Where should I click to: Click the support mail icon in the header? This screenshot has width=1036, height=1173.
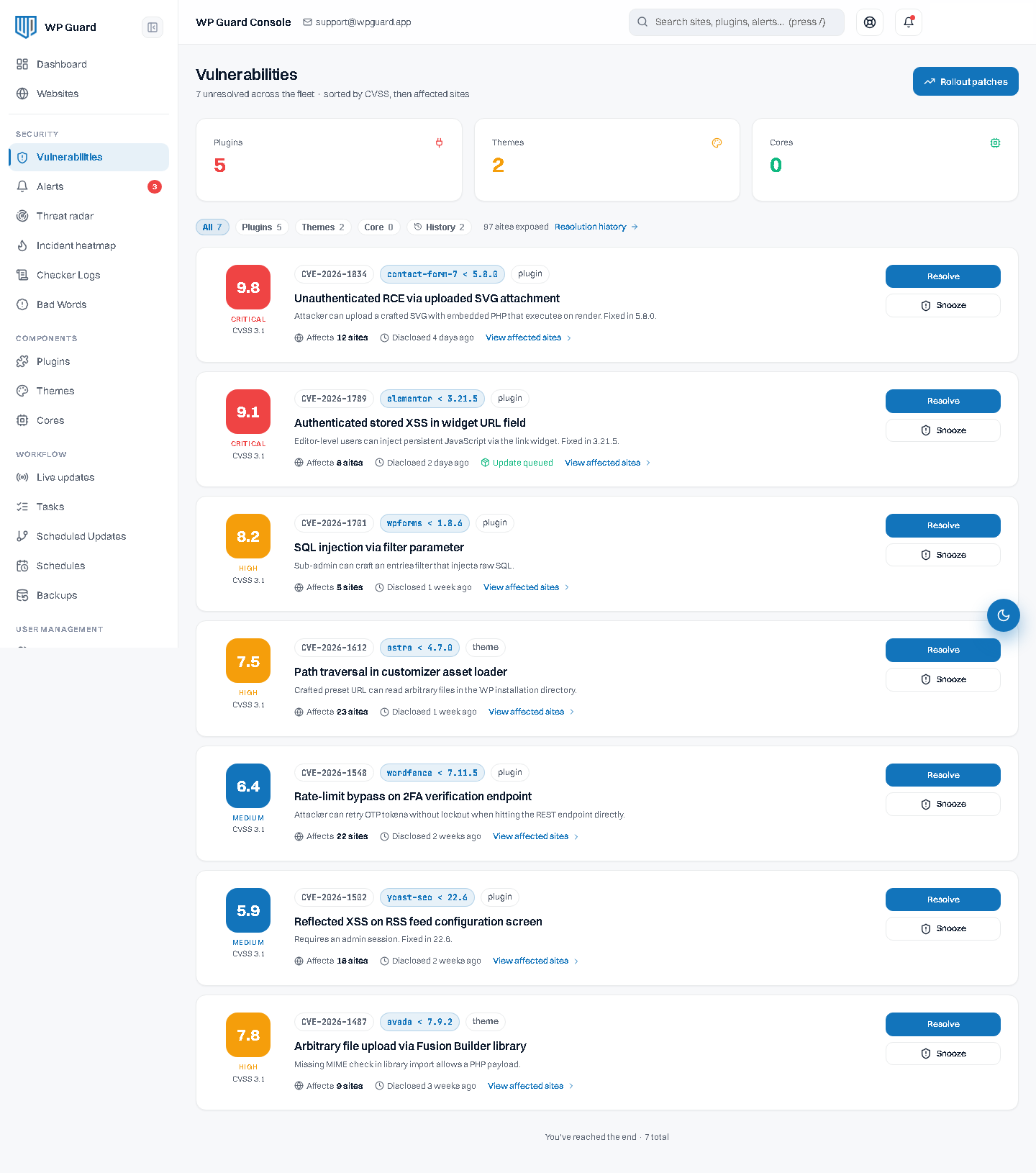(x=307, y=22)
